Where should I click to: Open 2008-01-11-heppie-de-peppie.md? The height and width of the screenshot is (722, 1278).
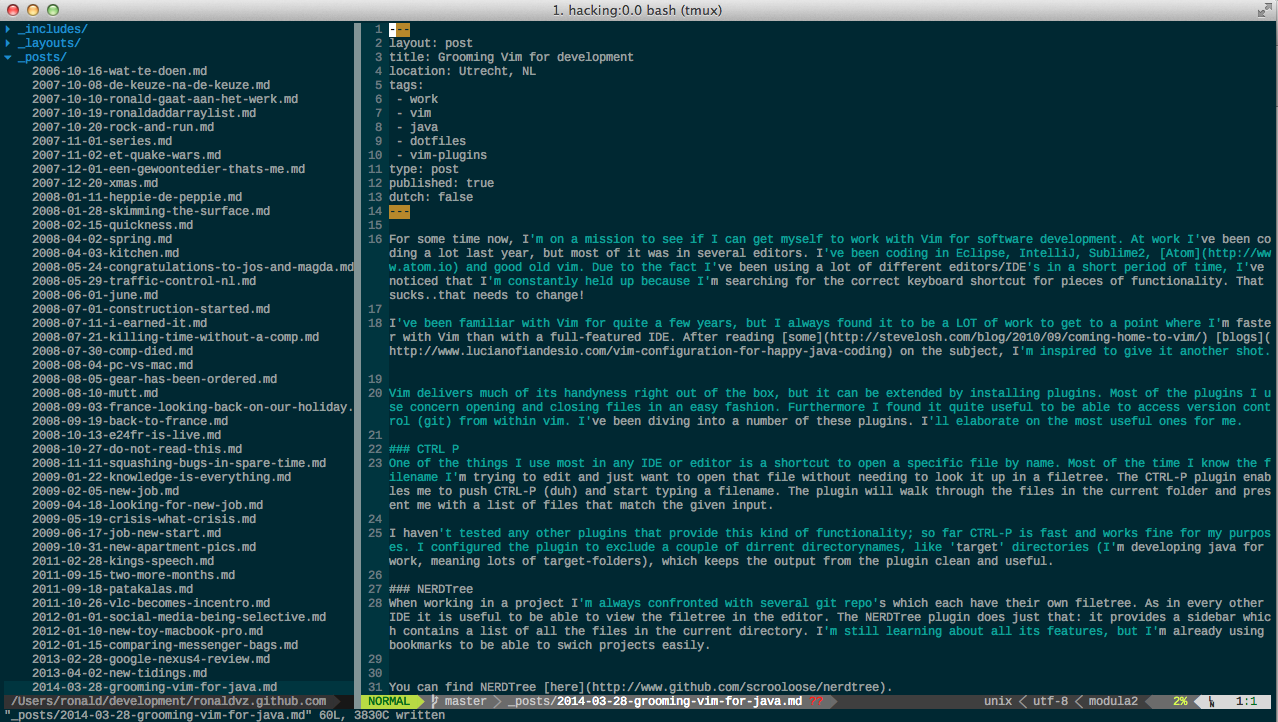(x=137, y=197)
